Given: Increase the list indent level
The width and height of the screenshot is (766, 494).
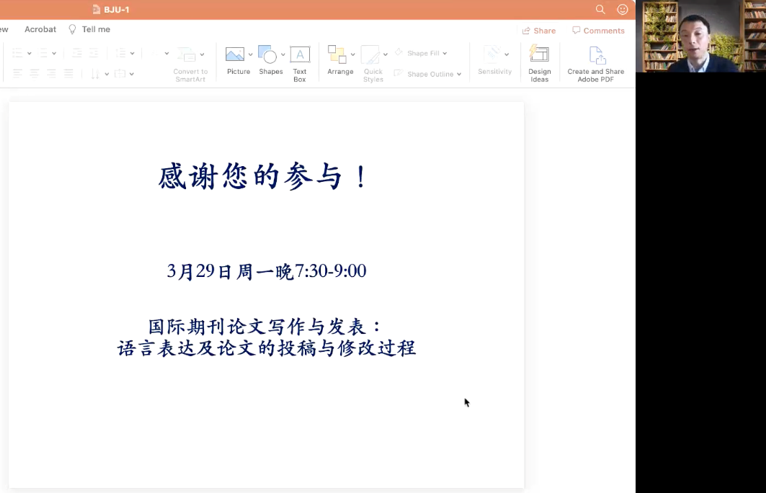Looking at the screenshot, I should coord(93,53).
